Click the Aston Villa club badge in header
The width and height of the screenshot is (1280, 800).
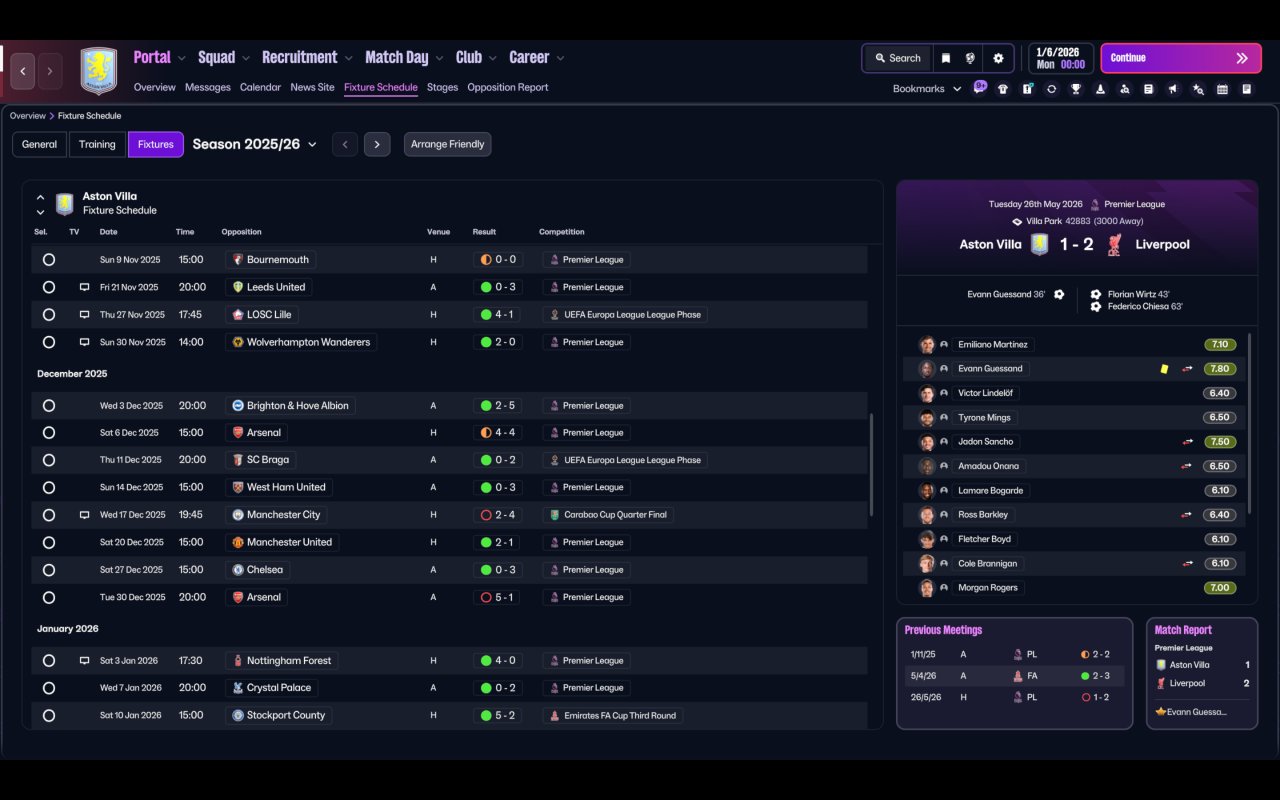point(98,71)
